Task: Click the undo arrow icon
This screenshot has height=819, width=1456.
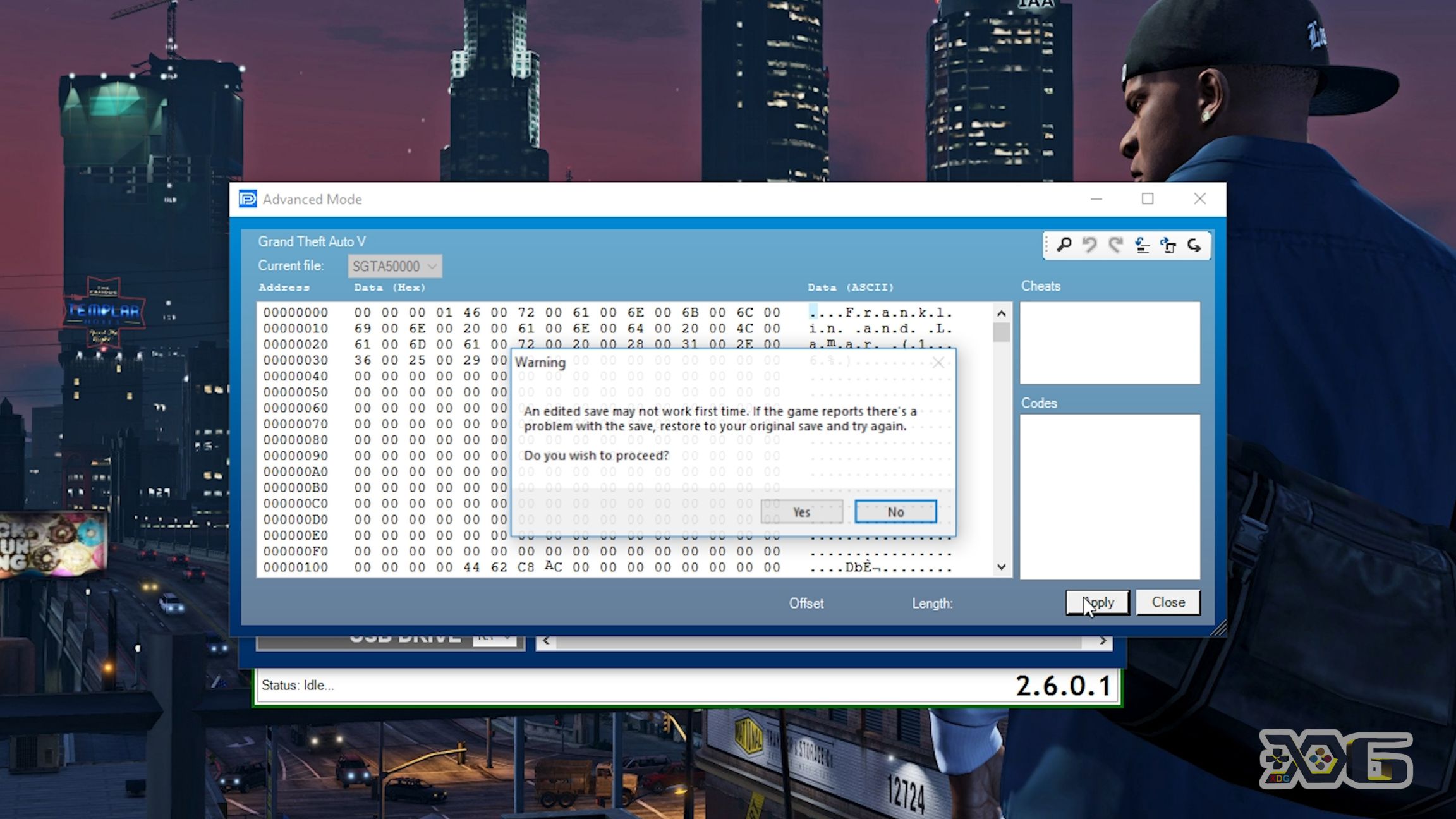Action: pos(1089,245)
